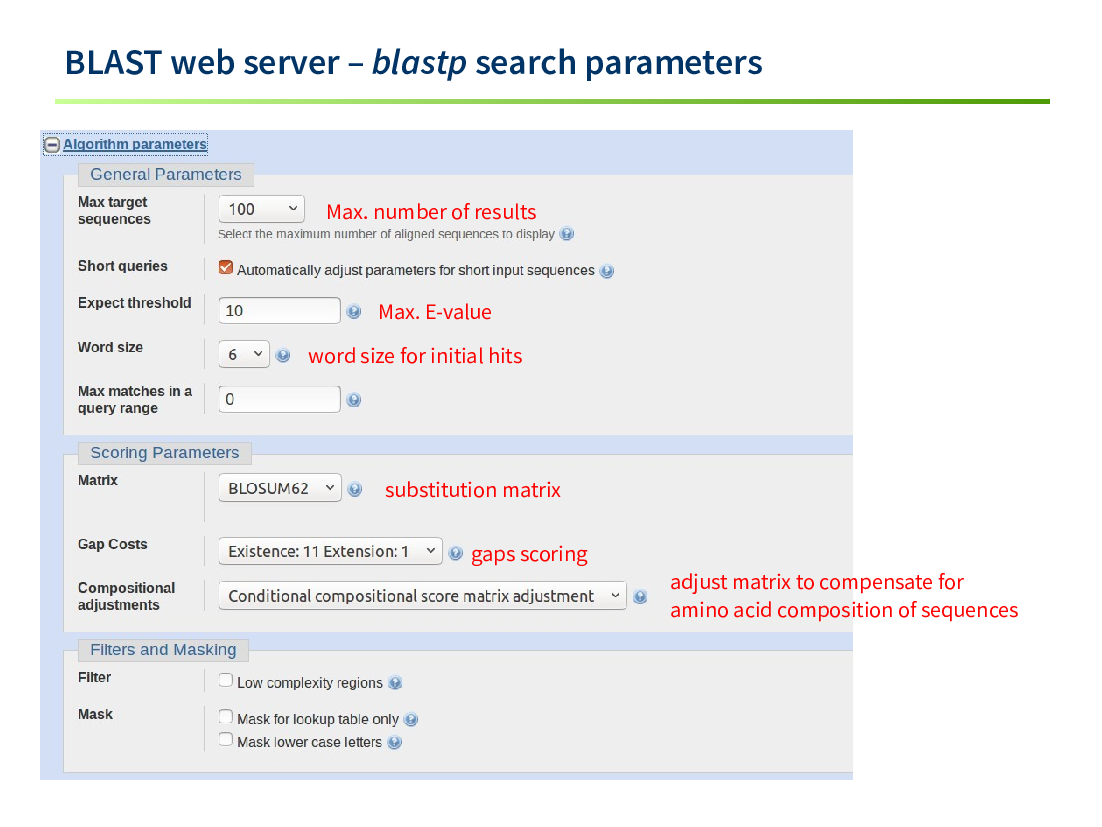The image size is (1102, 827).
Task: Click 'Select the maximum number of aligned sequences' hint
Action: tap(386, 234)
